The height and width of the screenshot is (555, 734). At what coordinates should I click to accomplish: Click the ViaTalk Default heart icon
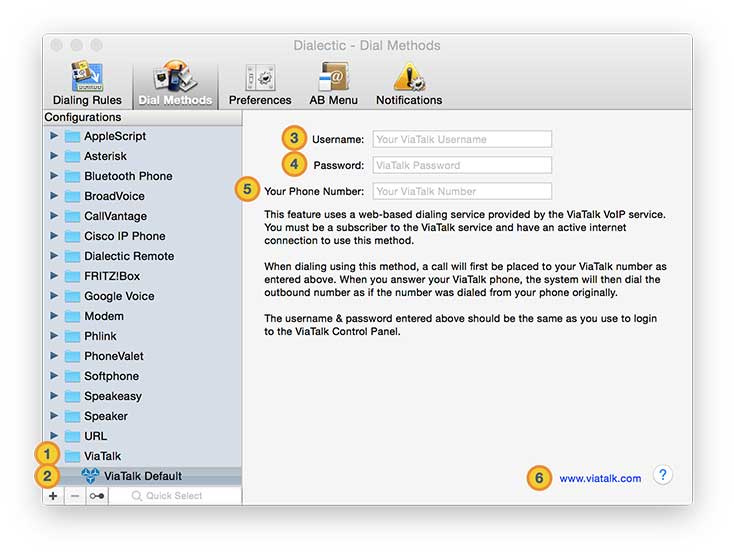tap(90, 476)
